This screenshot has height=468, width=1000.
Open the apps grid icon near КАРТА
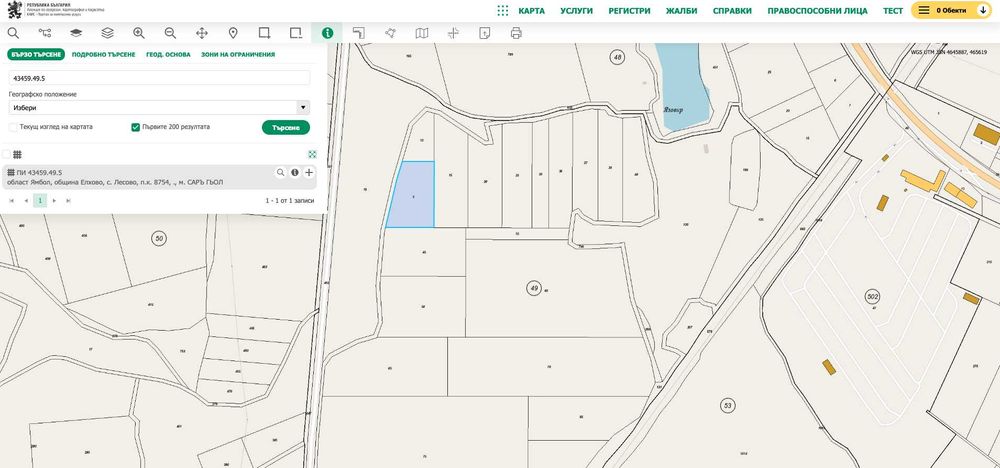503,10
